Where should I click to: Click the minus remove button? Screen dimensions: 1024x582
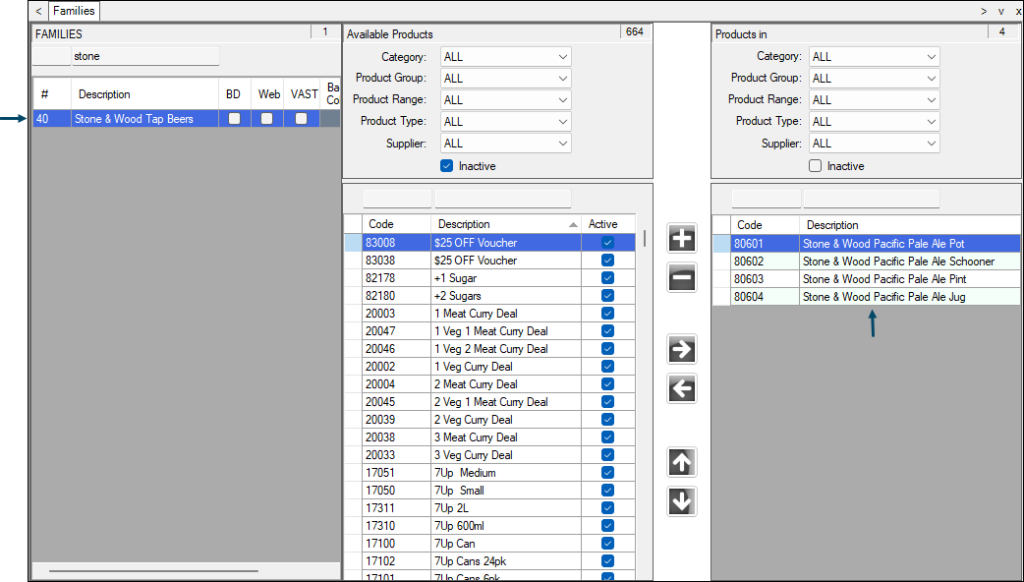[x=682, y=278]
